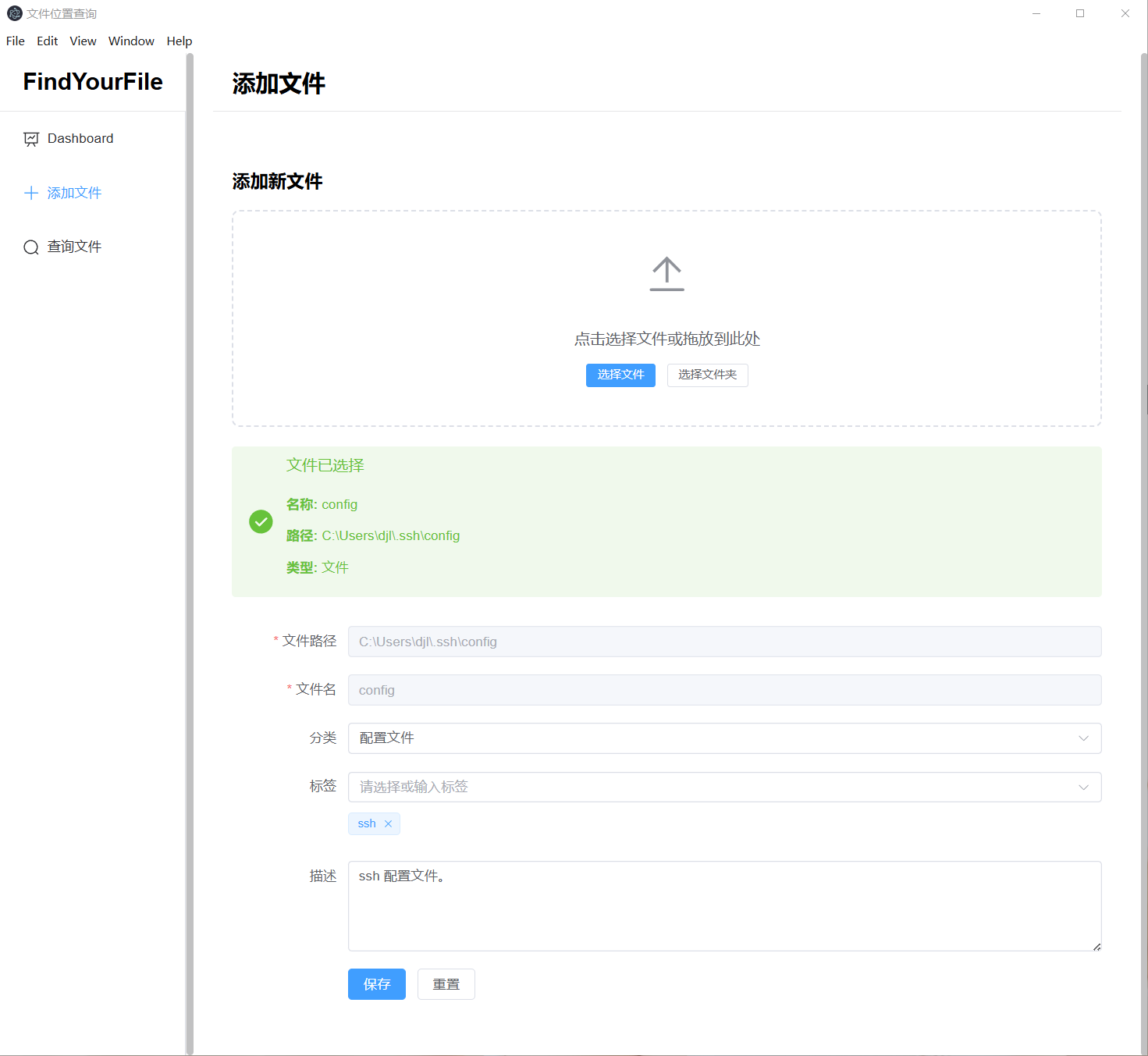Open the Help menu

click(x=179, y=41)
